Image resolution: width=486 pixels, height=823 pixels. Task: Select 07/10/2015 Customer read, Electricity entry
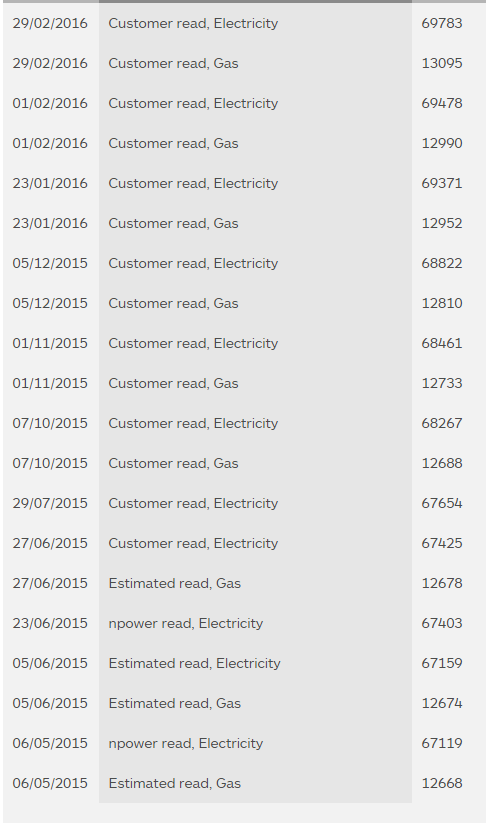click(243, 424)
